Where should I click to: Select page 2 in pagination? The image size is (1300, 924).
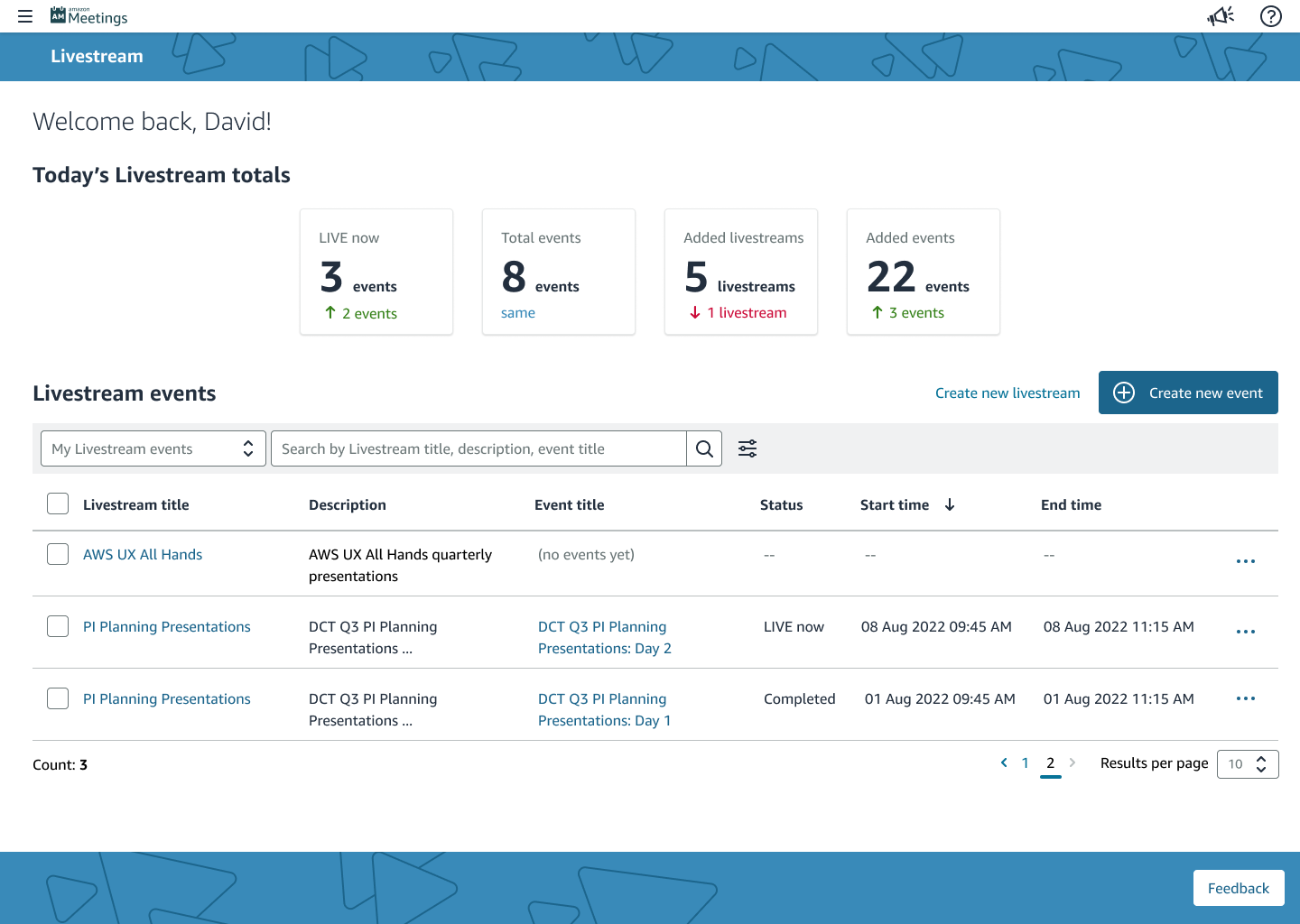click(1050, 763)
